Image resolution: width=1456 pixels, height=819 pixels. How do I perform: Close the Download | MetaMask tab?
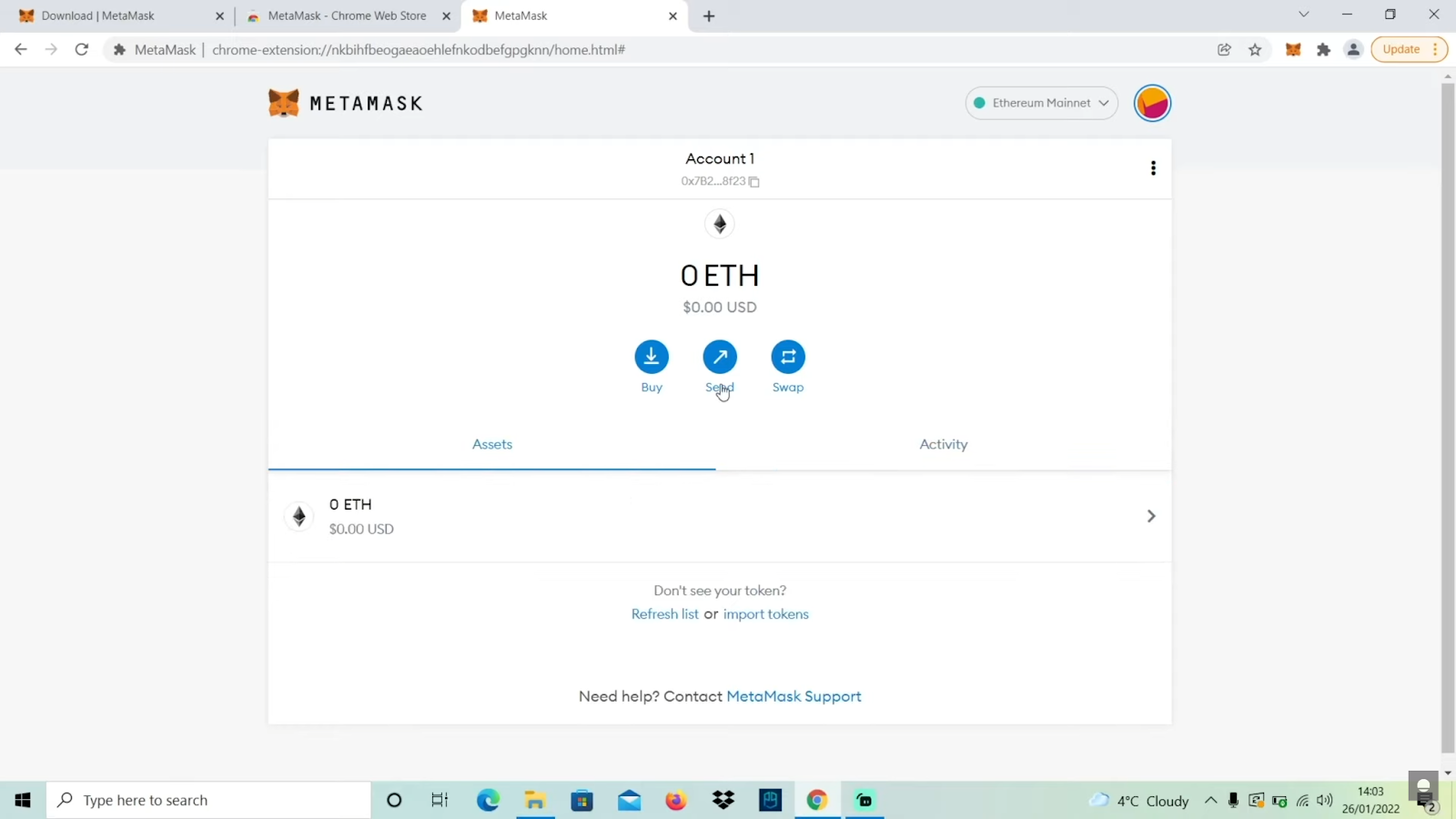coord(219,16)
